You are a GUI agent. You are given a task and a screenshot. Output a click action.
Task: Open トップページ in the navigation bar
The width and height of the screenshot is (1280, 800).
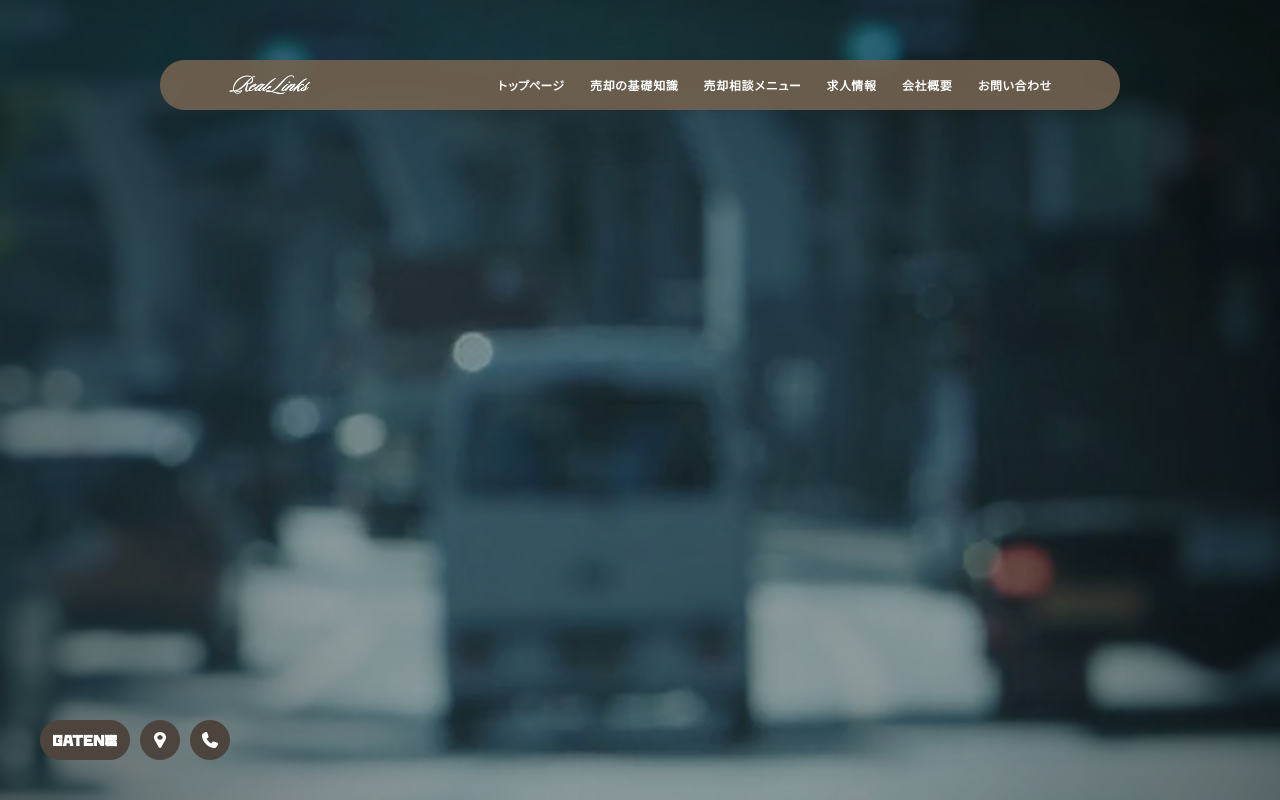(531, 86)
